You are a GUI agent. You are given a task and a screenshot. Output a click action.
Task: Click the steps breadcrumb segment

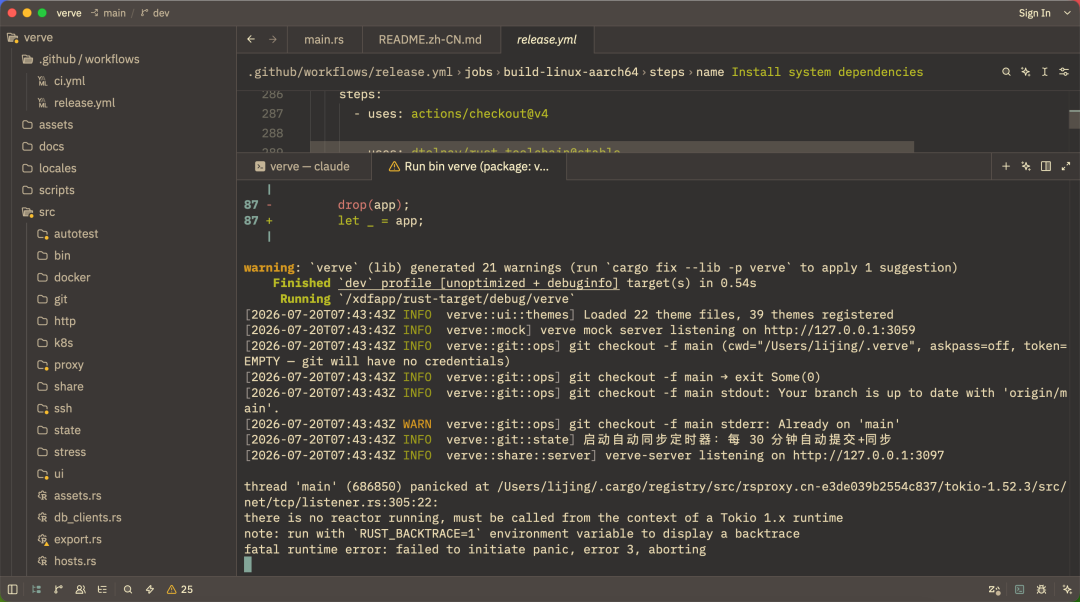tap(667, 72)
